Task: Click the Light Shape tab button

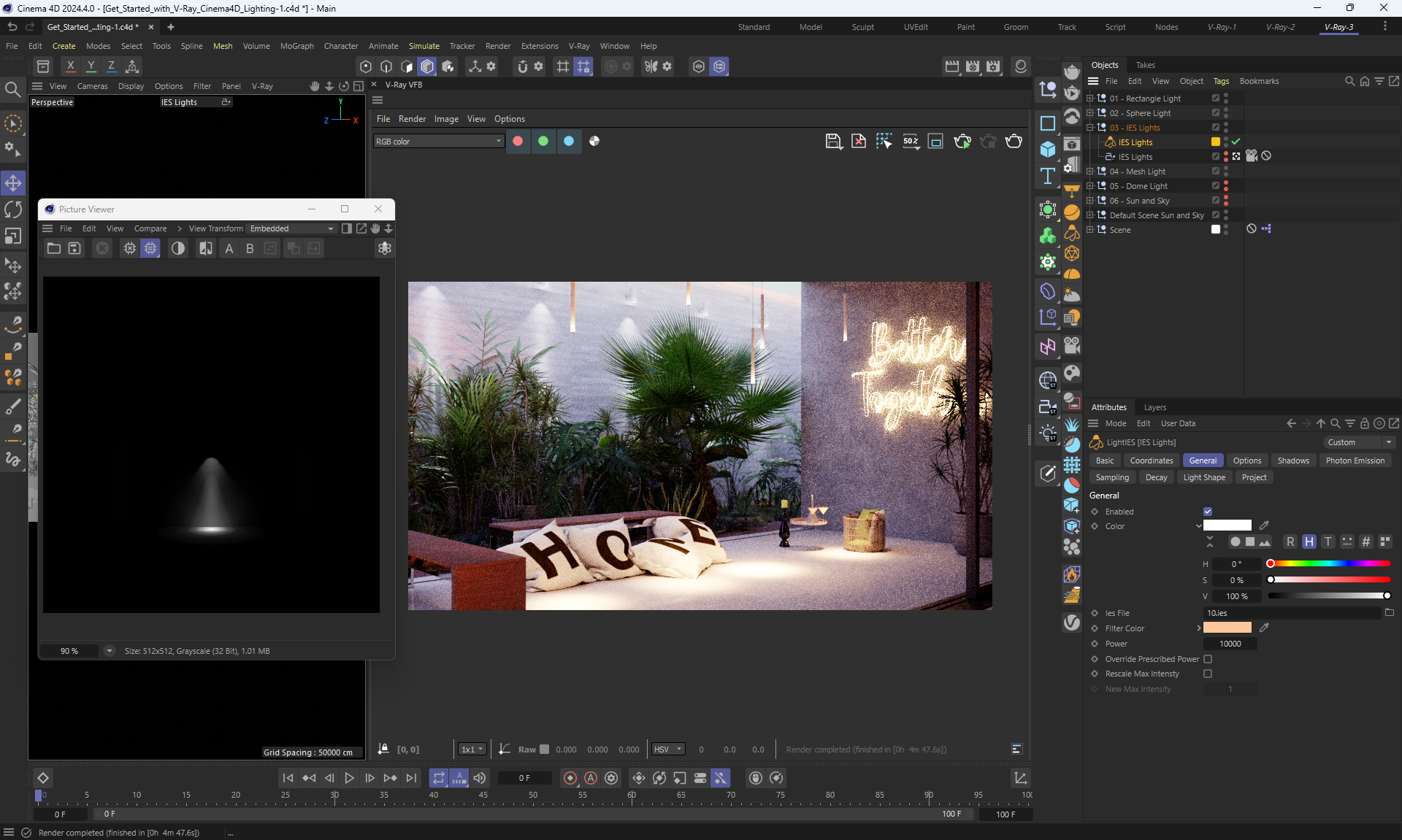Action: pyautogui.click(x=1203, y=477)
